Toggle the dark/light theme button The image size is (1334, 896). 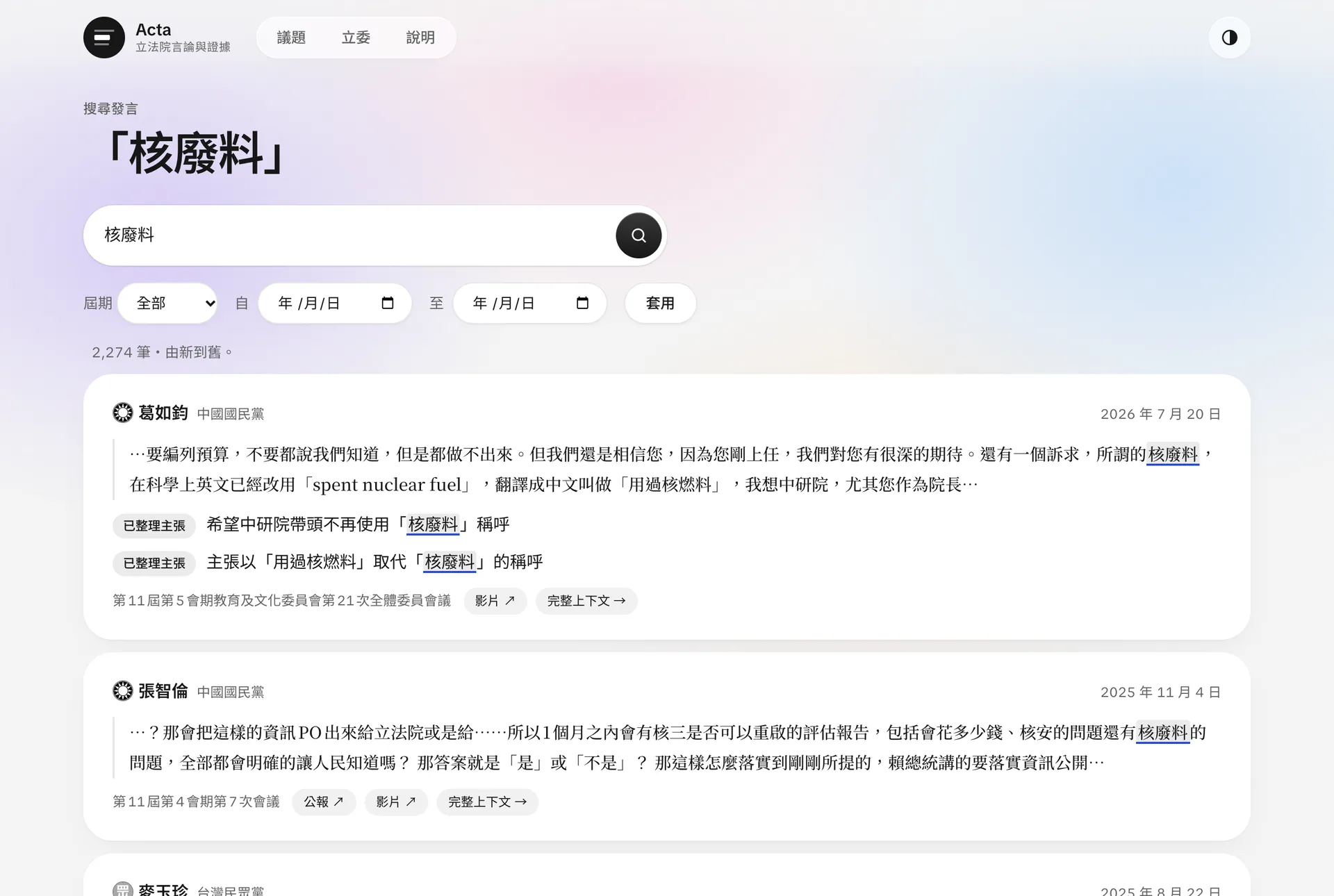(1229, 38)
